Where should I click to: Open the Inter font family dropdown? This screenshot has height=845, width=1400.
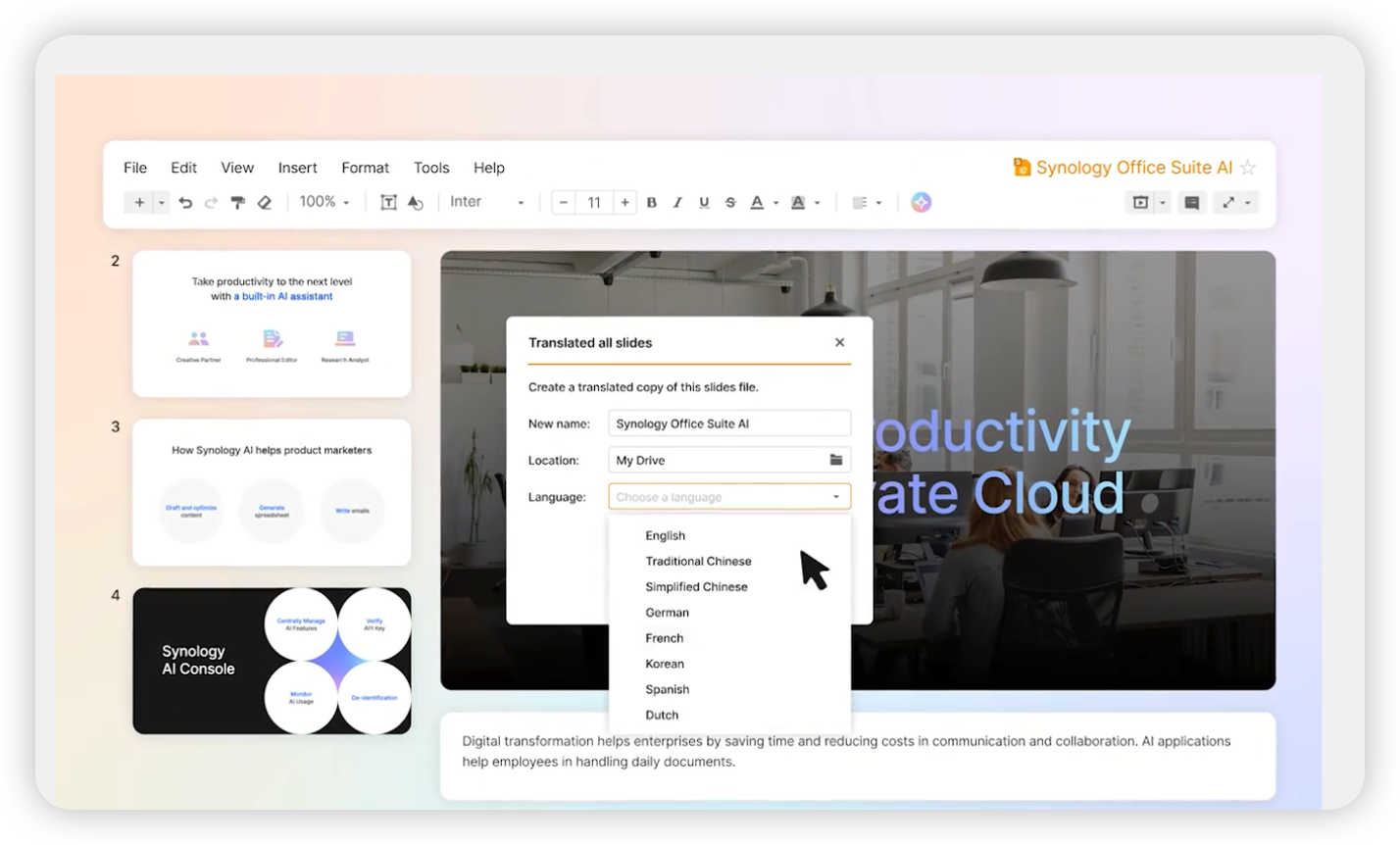coord(487,202)
